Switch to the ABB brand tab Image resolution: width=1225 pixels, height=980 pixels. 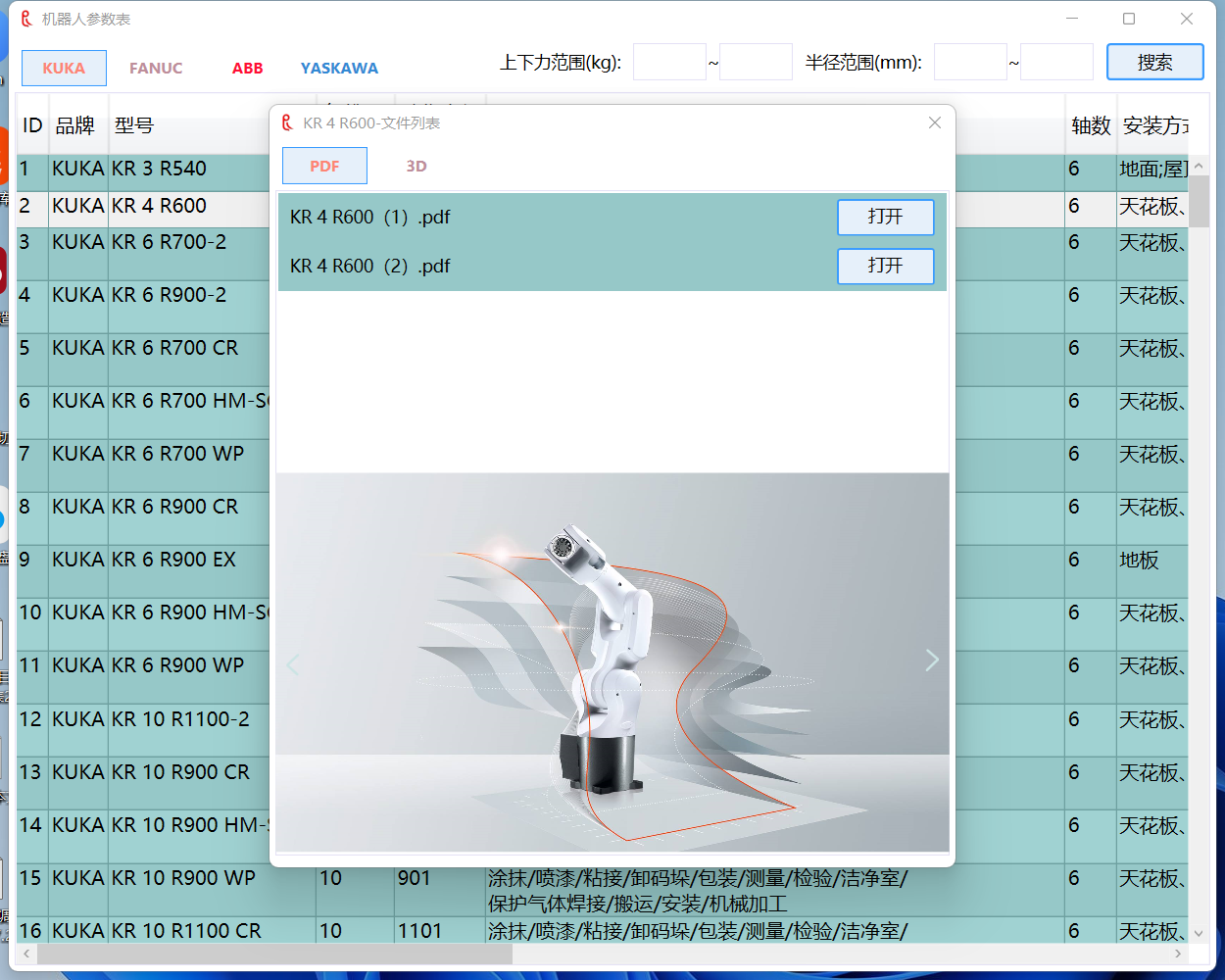click(247, 69)
